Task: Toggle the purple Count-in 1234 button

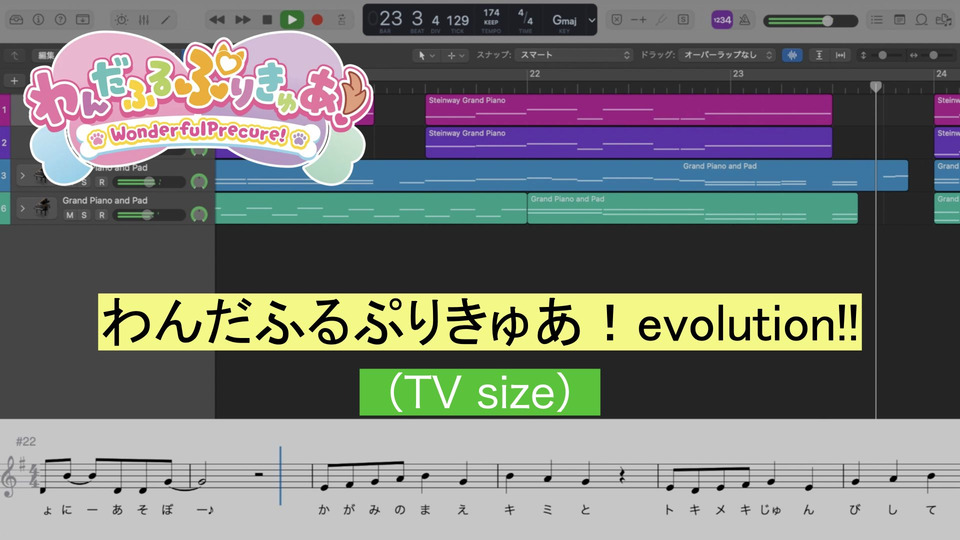Action: click(722, 20)
